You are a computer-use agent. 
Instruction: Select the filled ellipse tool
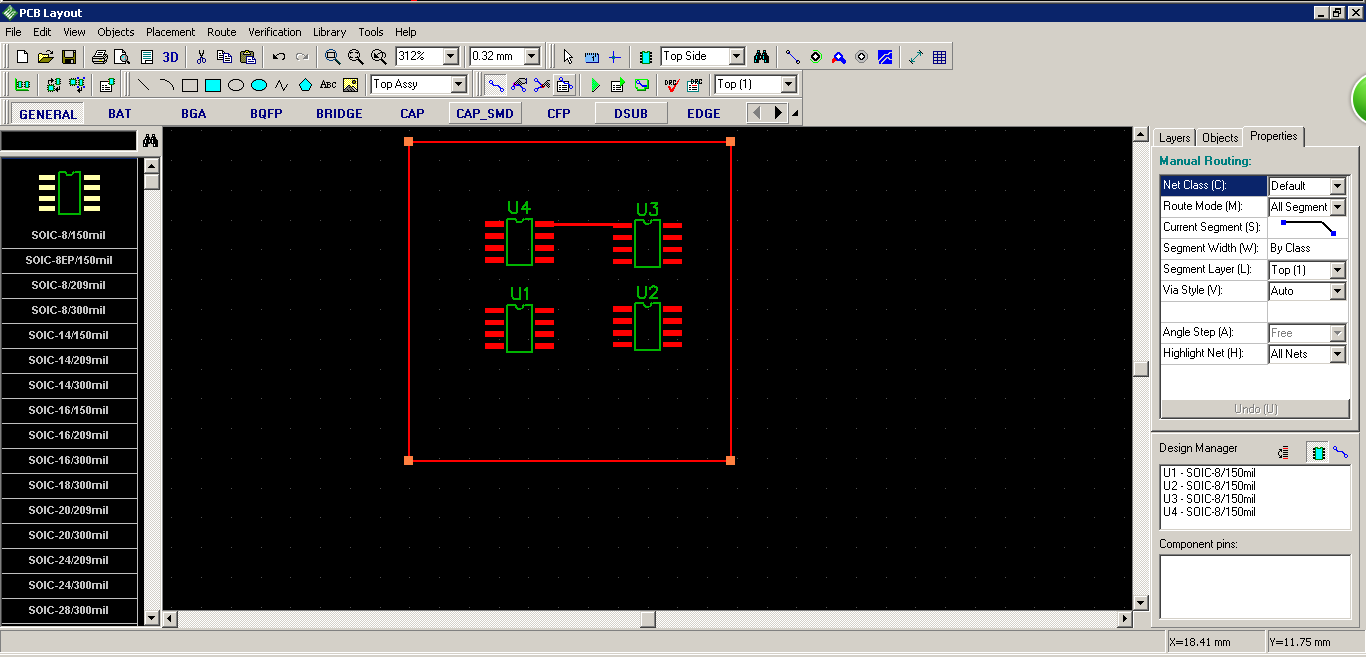[259, 85]
